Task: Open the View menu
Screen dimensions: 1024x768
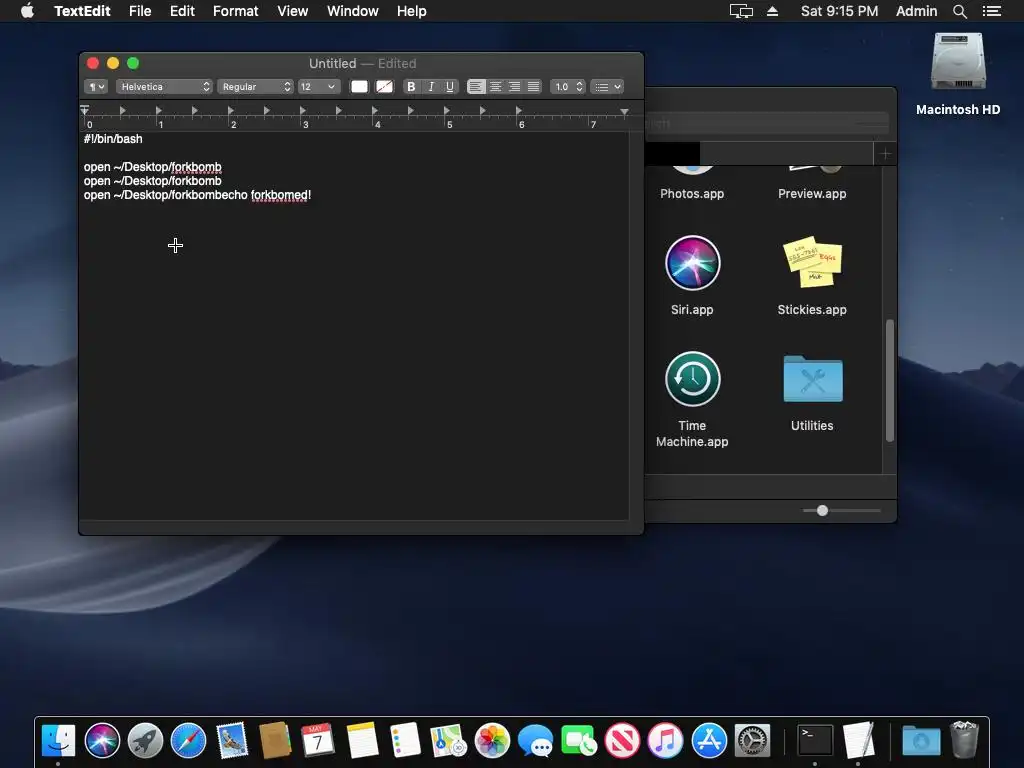Action: coord(293,11)
